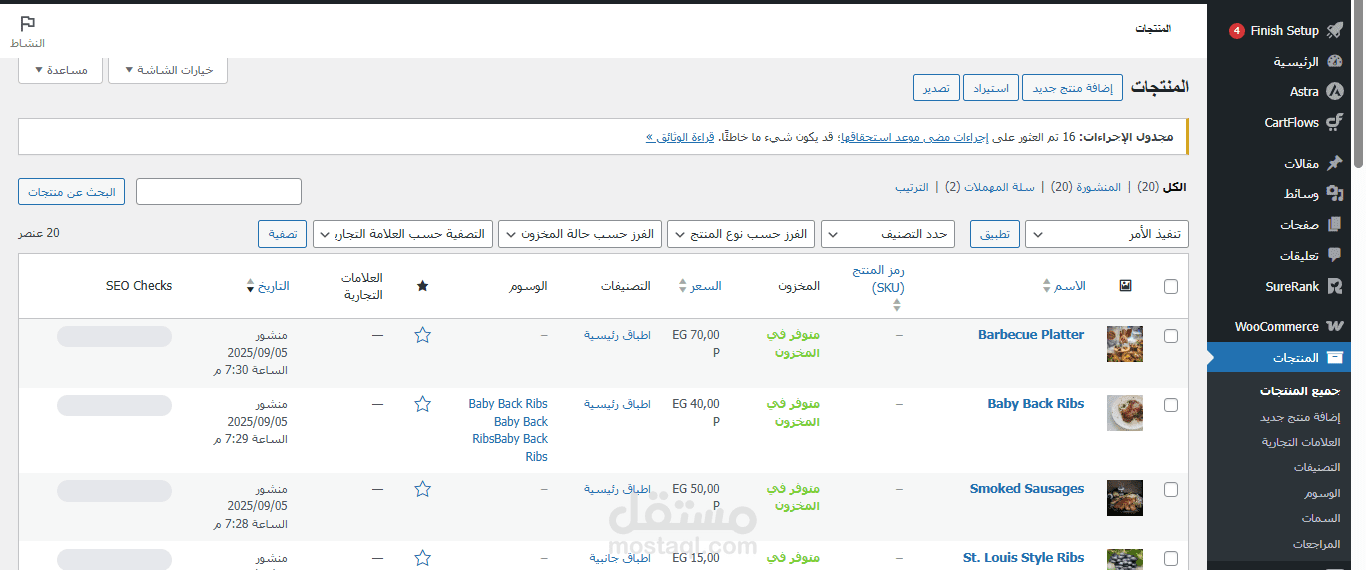Select the Baby Back Ribs checkbox
This screenshot has height=570, width=1366.
click(1171, 405)
